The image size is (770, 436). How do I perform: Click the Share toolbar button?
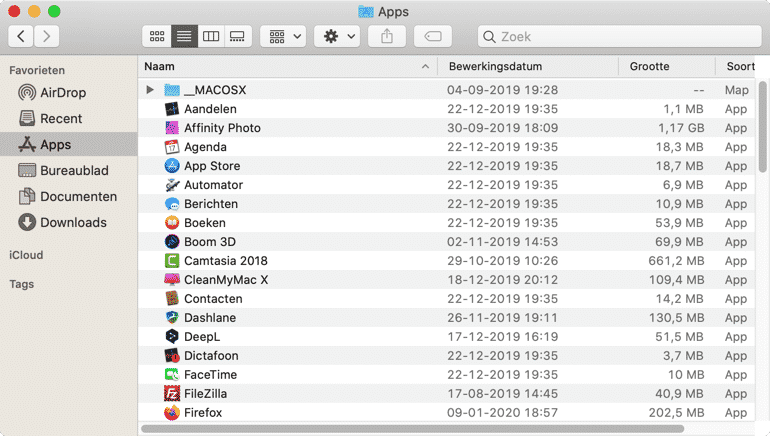click(387, 37)
